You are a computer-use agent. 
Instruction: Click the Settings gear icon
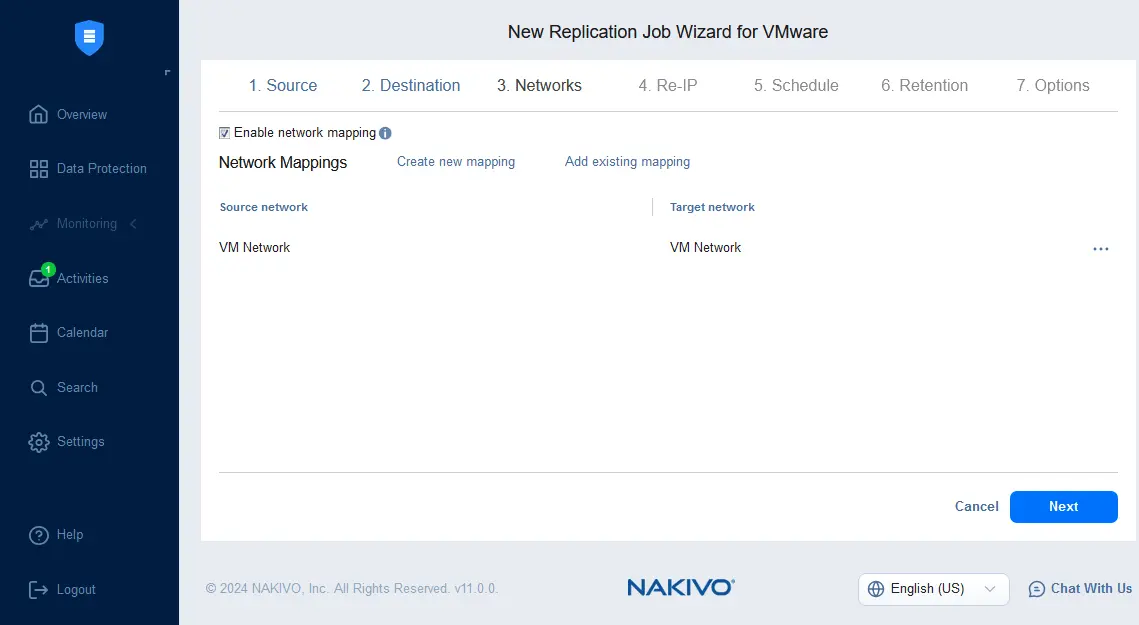click(38, 442)
